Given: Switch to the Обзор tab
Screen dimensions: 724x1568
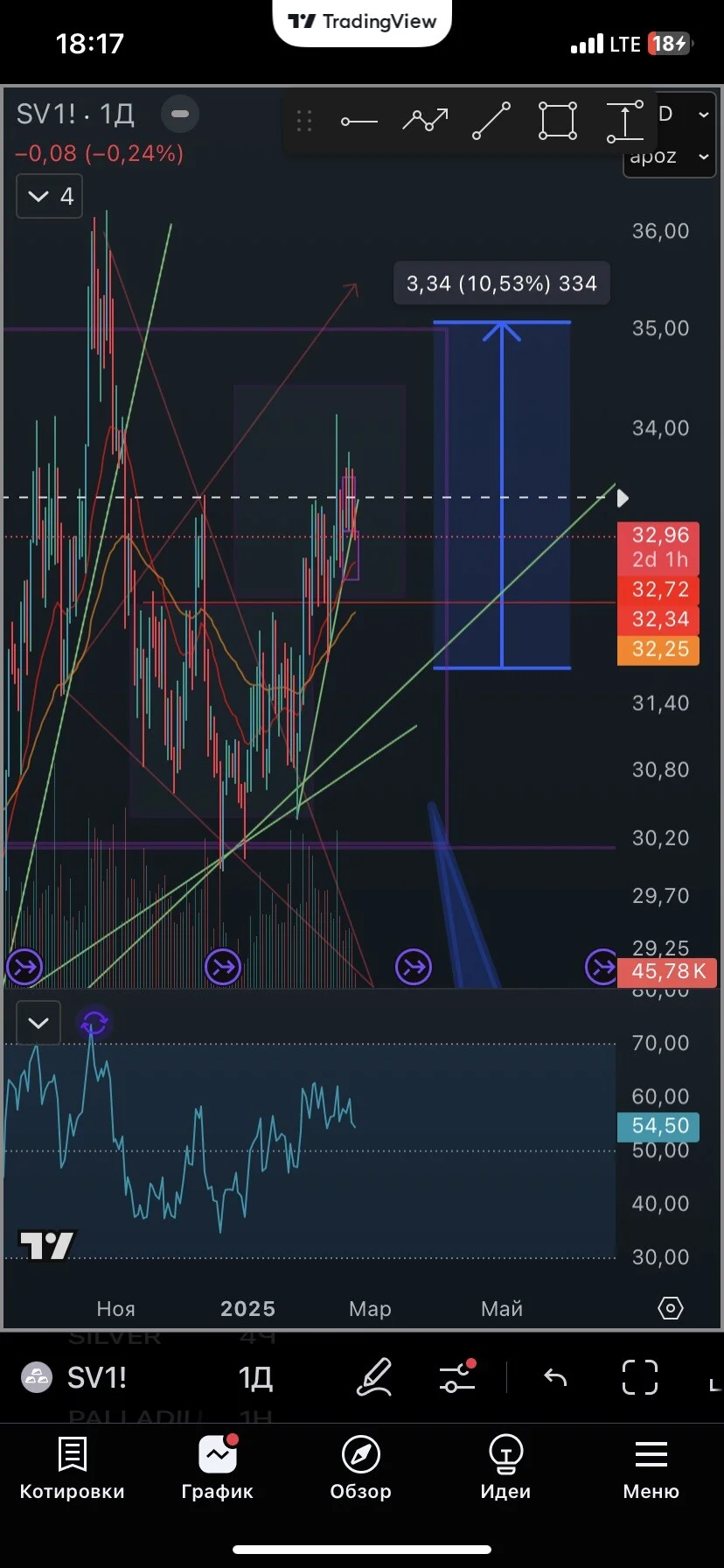Looking at the screenshot, I should 361,1469.
